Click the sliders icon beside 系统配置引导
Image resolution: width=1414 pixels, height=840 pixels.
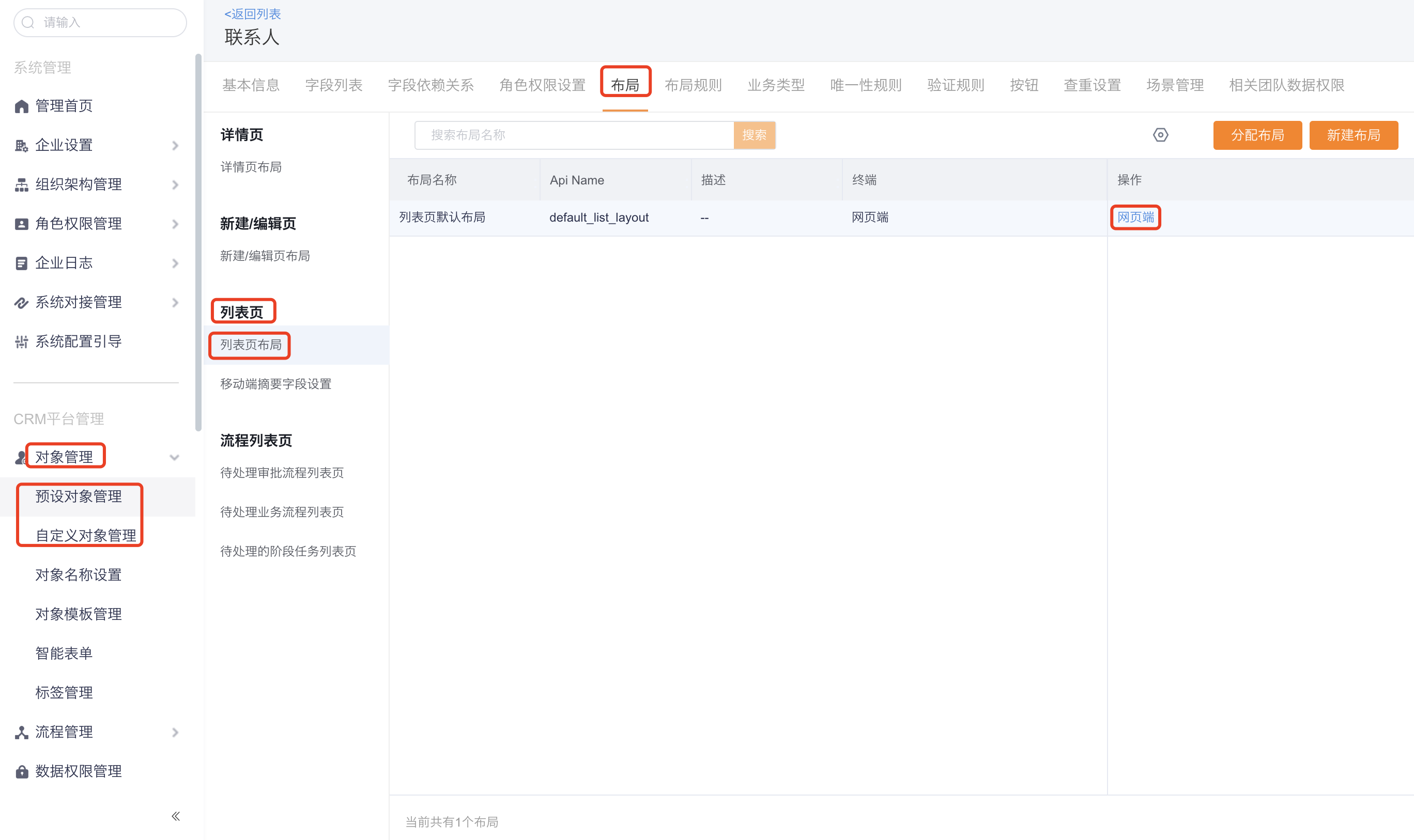point(22,342)
